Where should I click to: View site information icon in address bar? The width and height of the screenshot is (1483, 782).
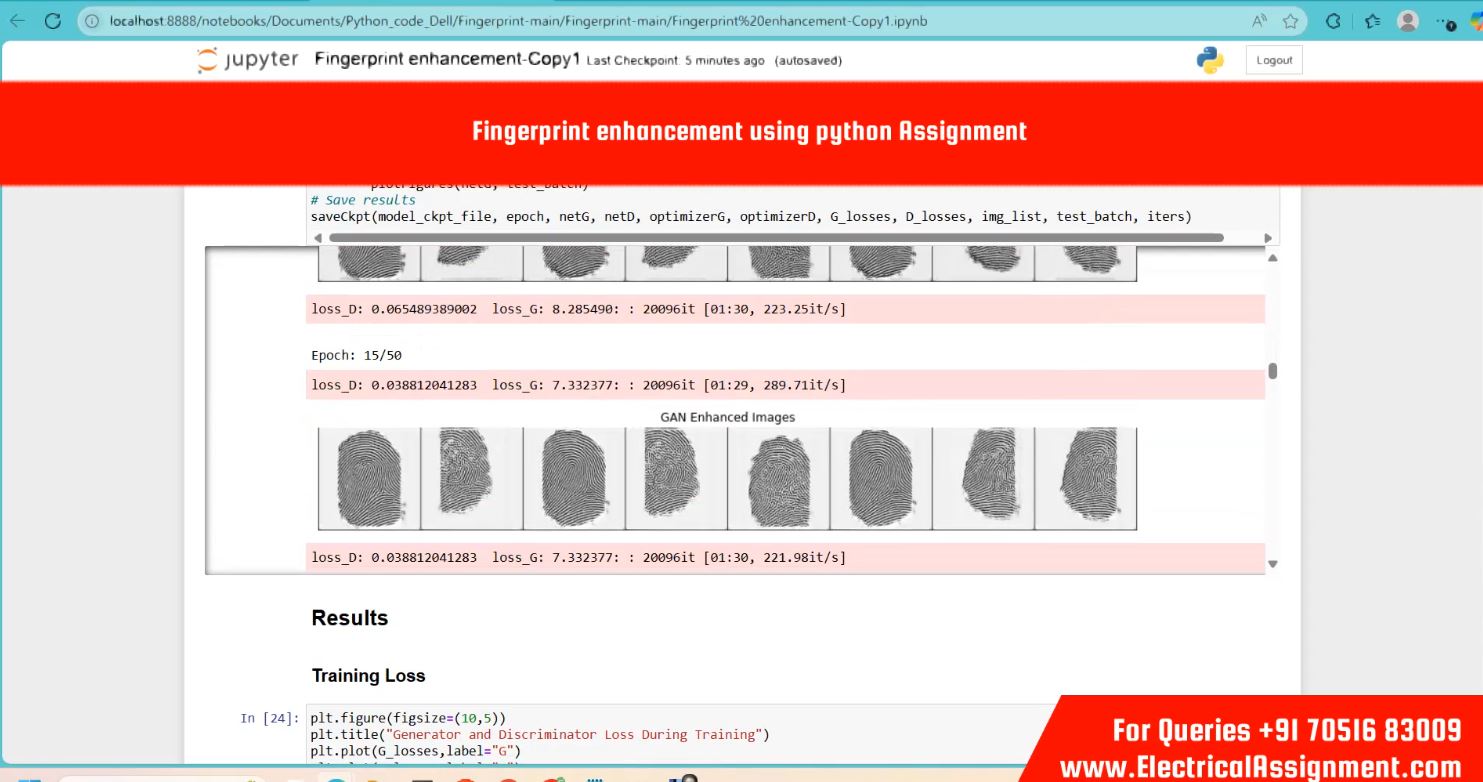92,20
